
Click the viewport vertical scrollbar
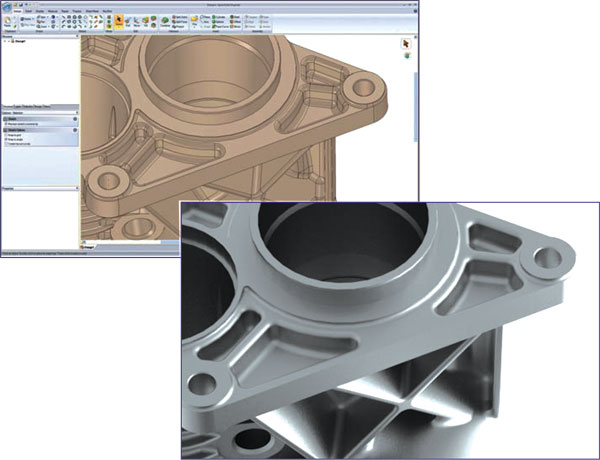[x=416, y=107]
